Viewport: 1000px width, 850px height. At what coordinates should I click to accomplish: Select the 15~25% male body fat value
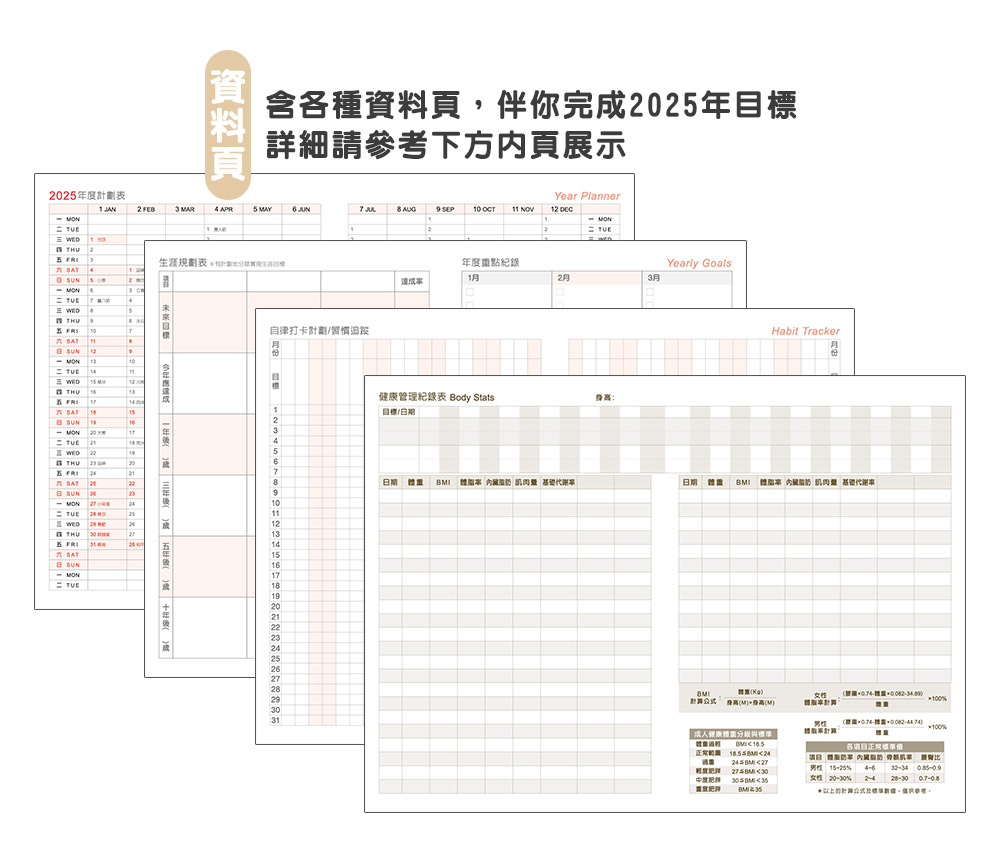pyautogui.click(x=840, y=768)
